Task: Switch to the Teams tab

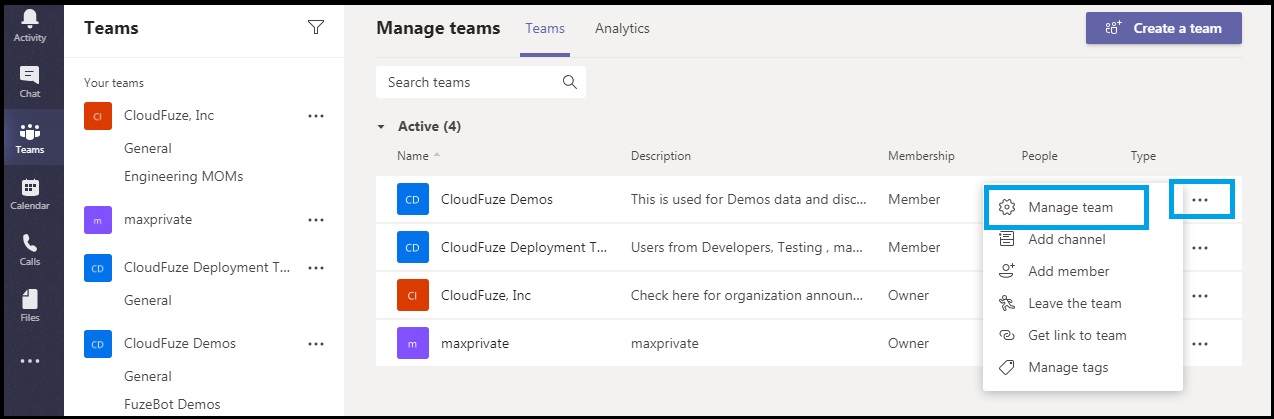Action: tap(545, 28)
